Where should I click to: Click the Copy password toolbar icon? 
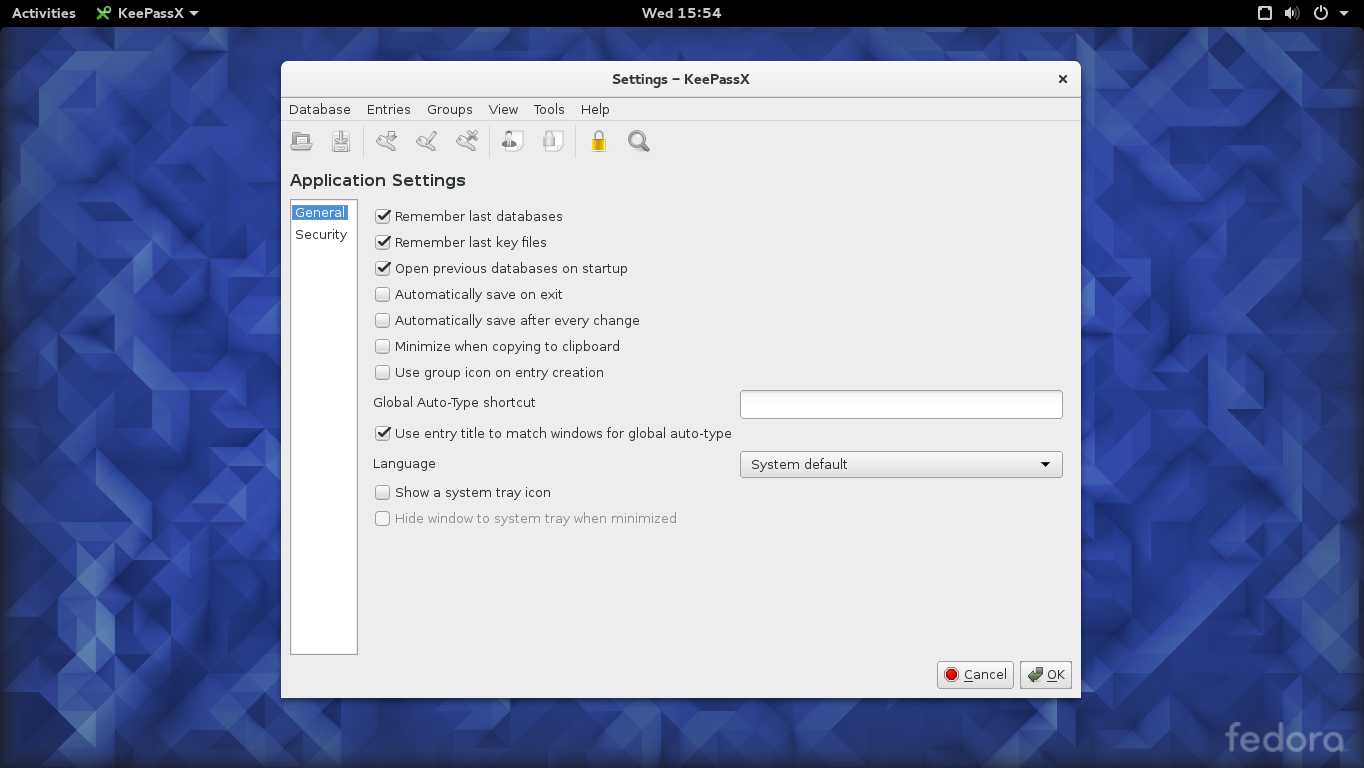553,141
